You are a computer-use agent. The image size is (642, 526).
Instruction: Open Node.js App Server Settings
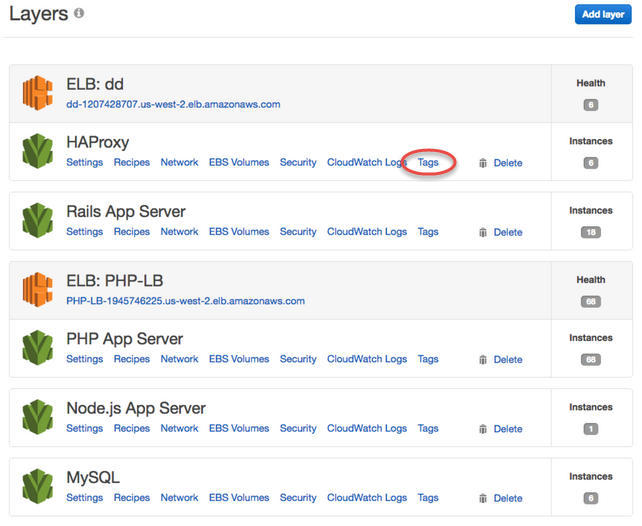point(85,429)
